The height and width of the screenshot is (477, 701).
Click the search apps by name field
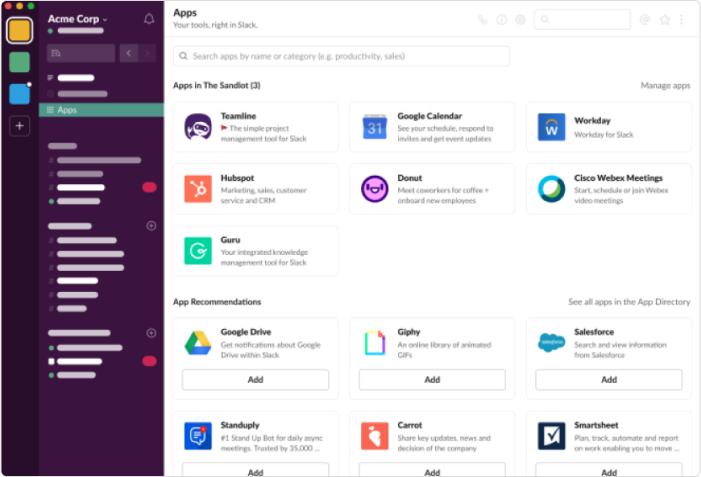click(341, 56)
